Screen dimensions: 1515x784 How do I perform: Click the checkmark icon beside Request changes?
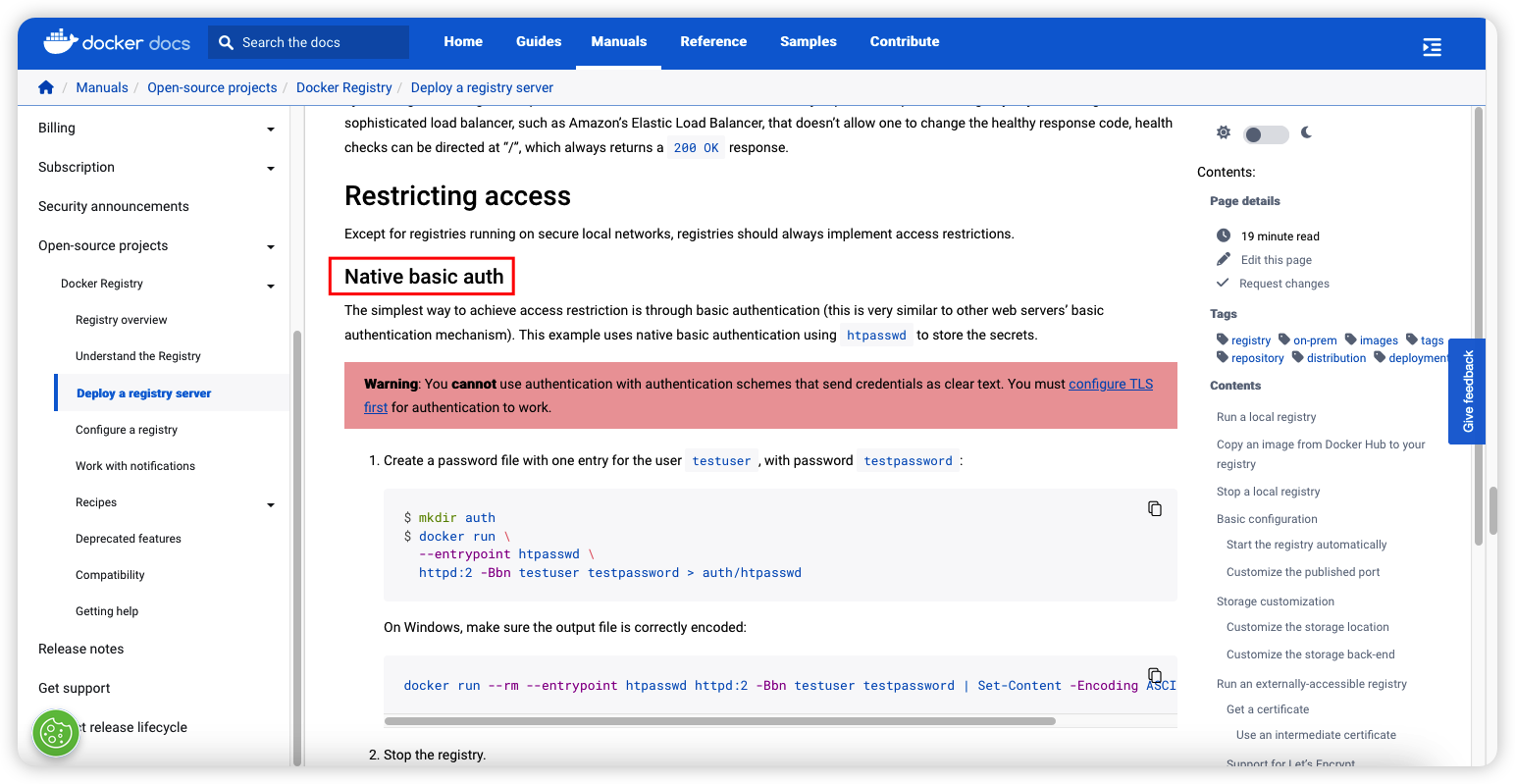click(x=1223, y=283)
